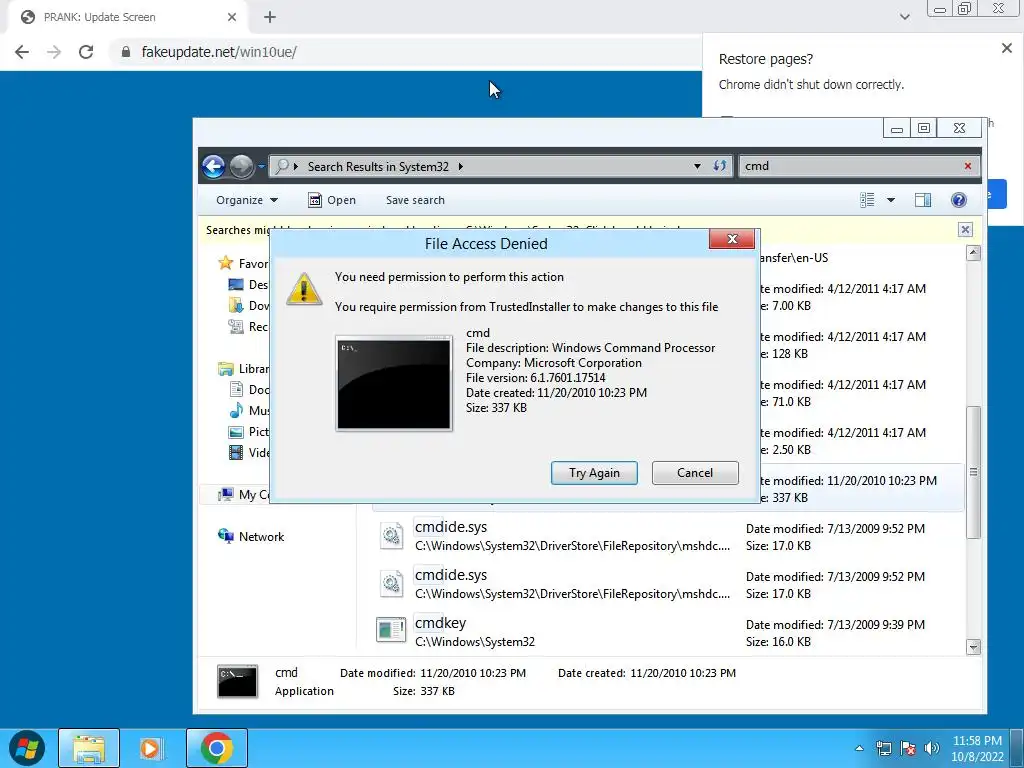Image resolution: width=1024 pixels, height=768 pixels.
Task: Select Network in navigation pane
Action: point(251,536)
